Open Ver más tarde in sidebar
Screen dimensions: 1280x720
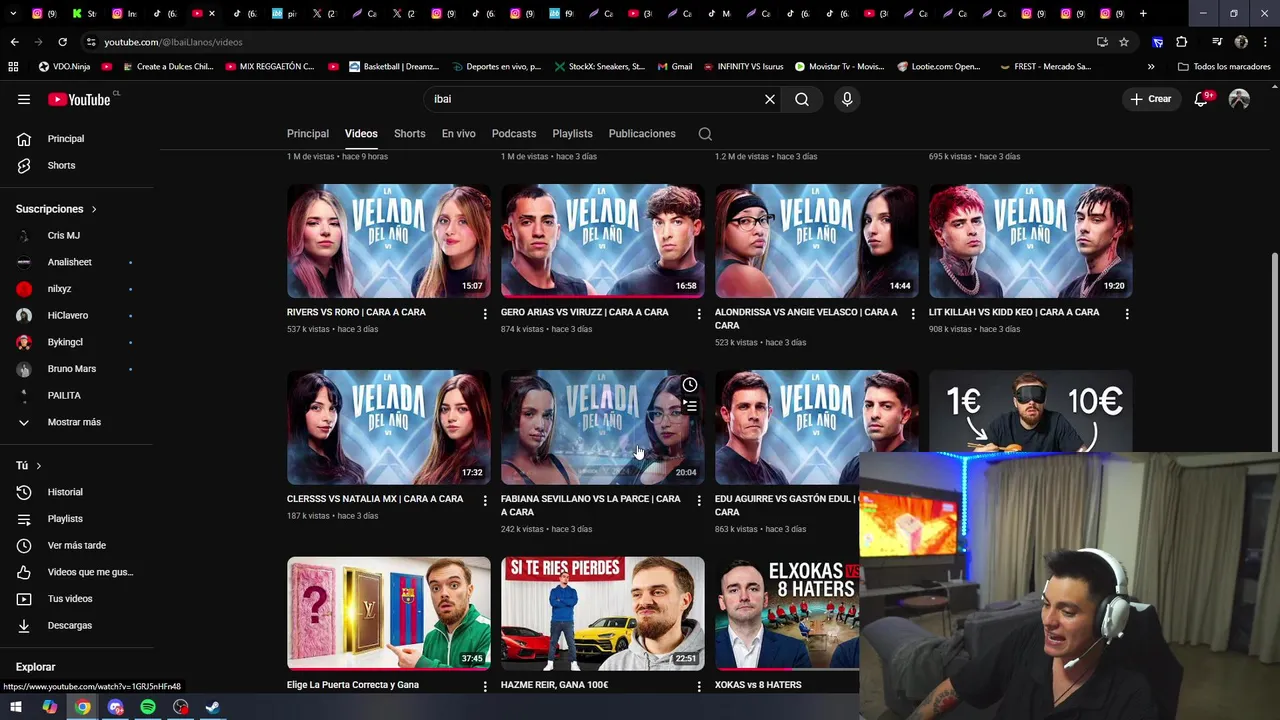point(76,545)
